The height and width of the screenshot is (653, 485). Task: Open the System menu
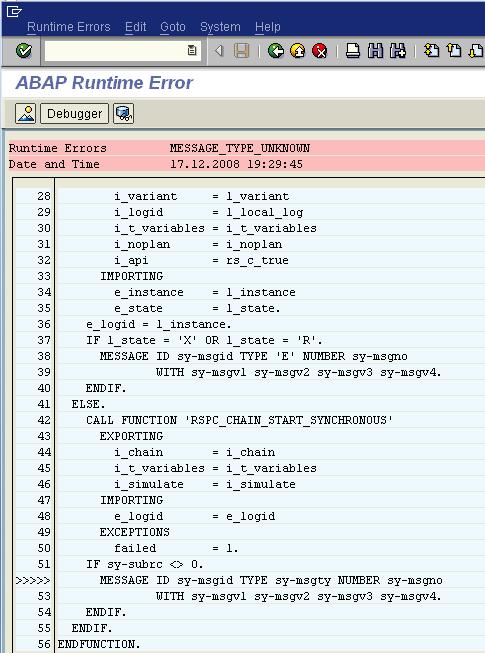coord(220,27)
